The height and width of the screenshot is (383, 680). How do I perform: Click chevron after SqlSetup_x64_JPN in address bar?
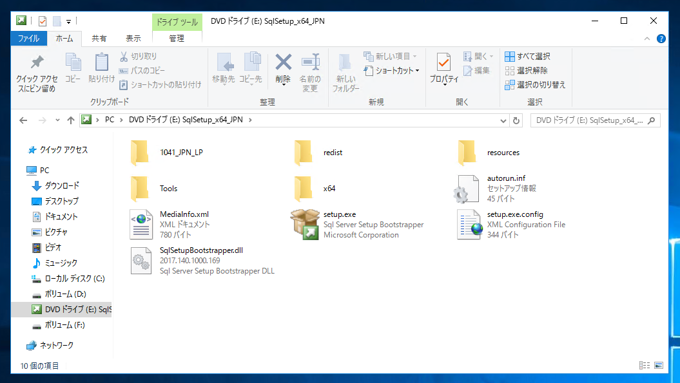pyautogui.click(x=250, y=120)
